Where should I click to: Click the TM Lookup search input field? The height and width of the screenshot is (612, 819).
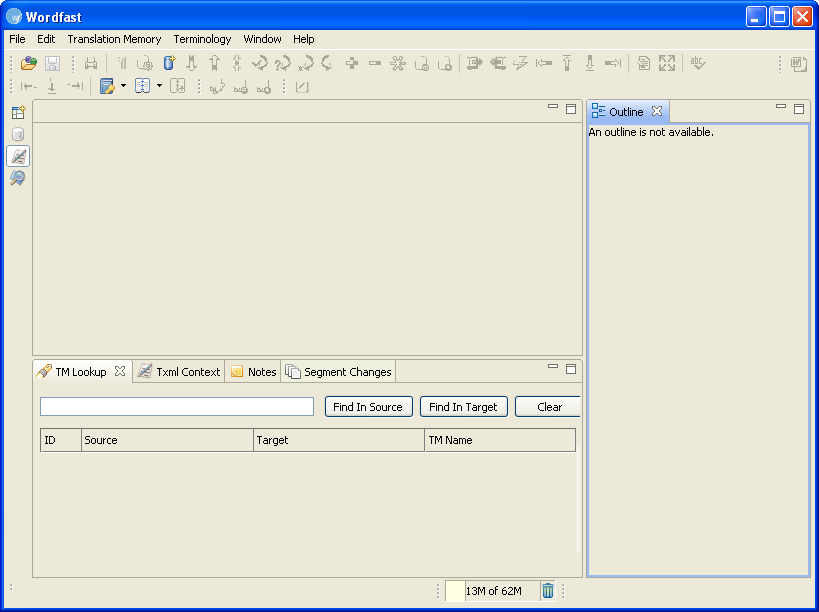(177, 407)
